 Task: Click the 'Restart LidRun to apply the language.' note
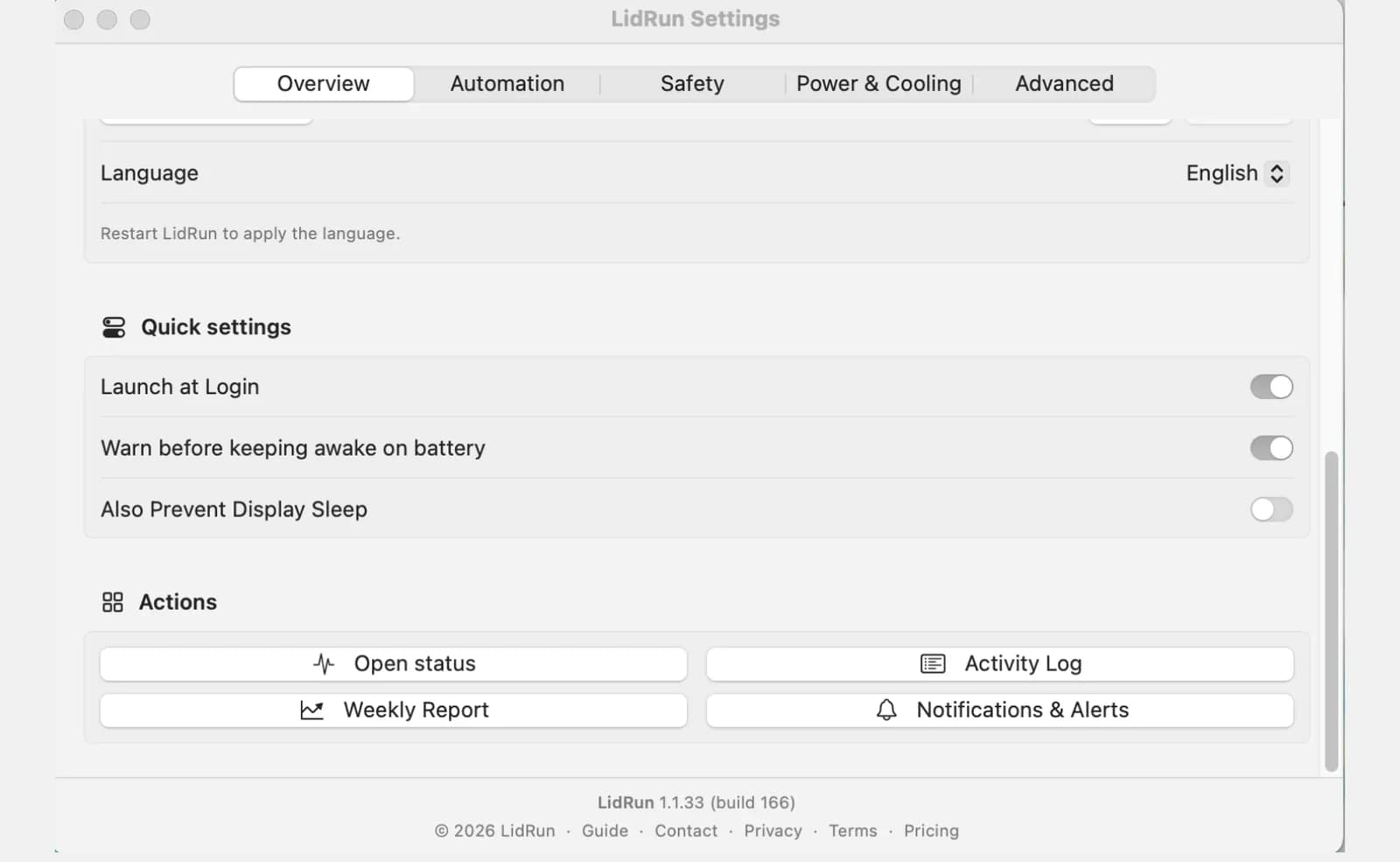point(250,234)
